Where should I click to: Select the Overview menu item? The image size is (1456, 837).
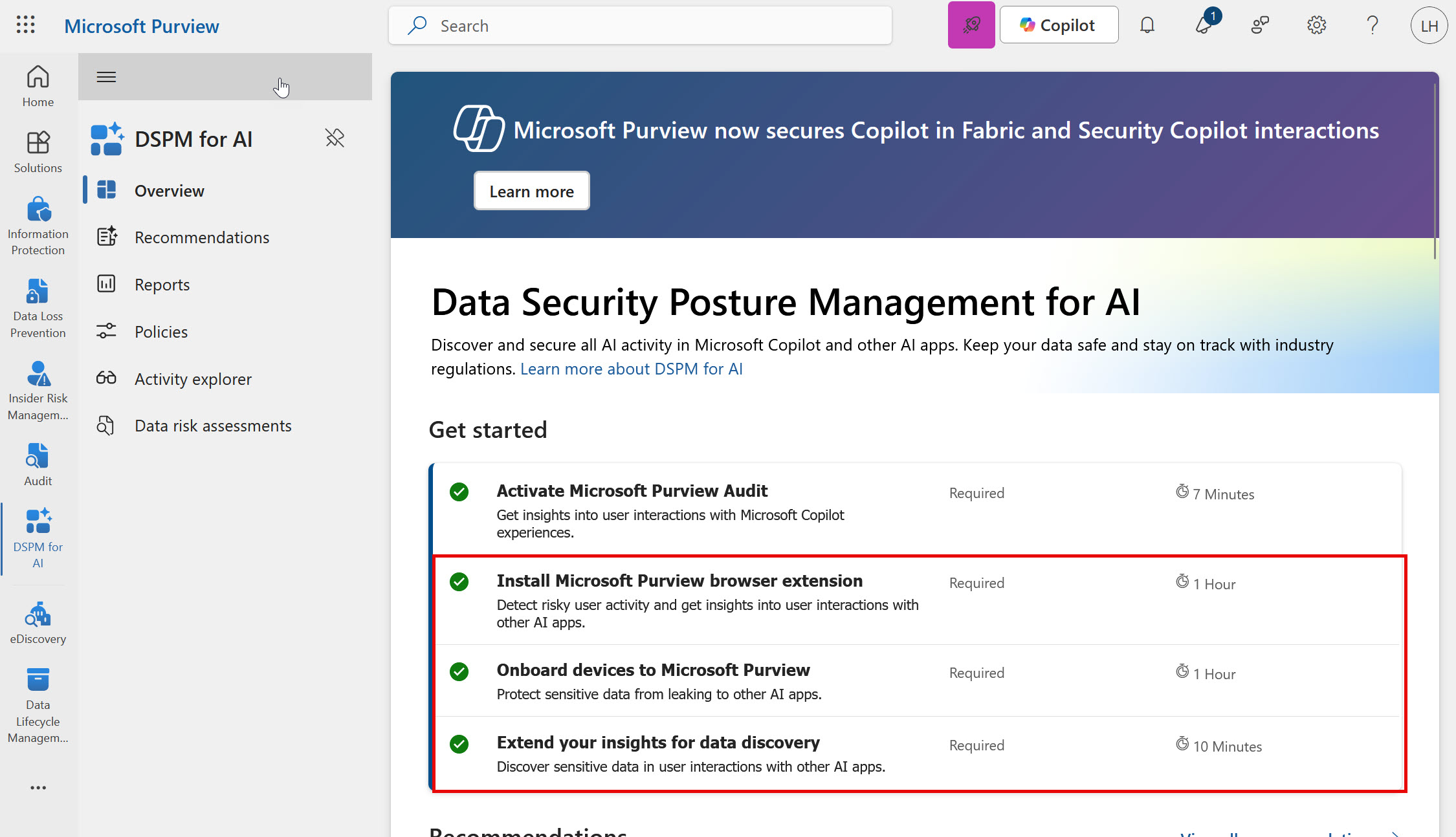tap(225, 191)
